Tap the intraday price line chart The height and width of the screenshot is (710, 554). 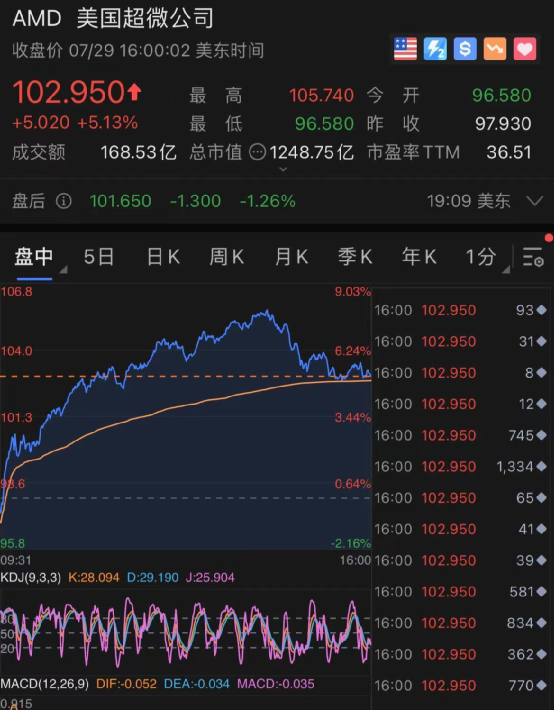186,417
